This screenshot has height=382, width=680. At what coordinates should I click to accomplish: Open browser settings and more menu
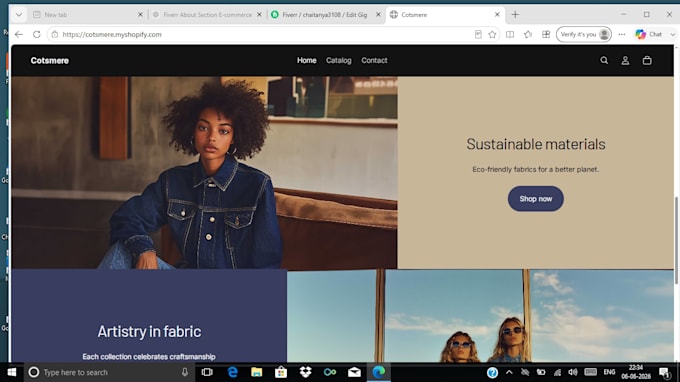[x=621, y=34]
